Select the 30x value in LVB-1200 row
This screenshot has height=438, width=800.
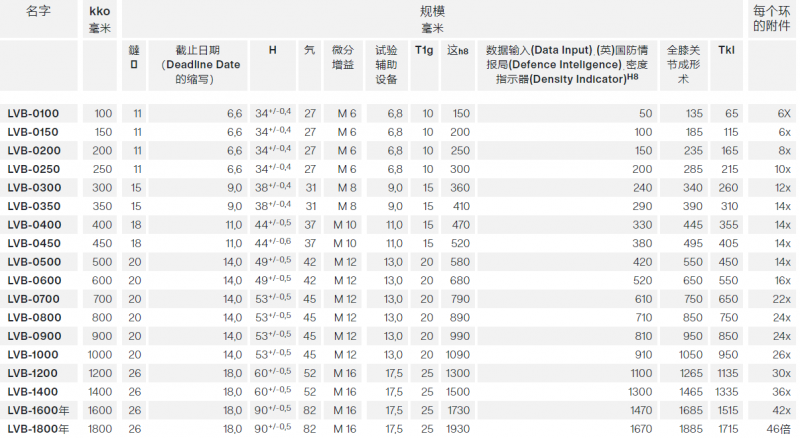click(781, 373)
